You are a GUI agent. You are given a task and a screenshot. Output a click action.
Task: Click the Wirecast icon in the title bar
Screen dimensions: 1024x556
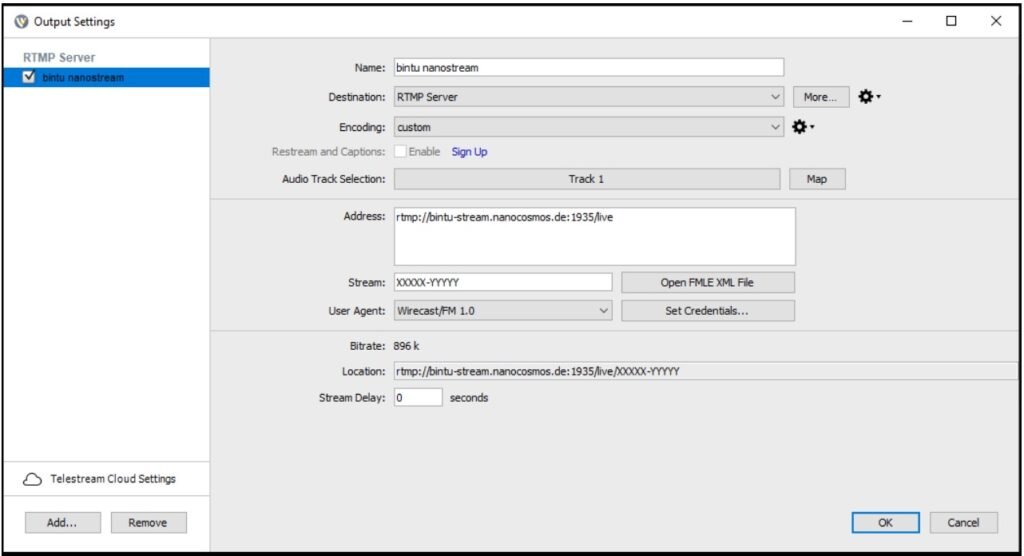[22, 22]
